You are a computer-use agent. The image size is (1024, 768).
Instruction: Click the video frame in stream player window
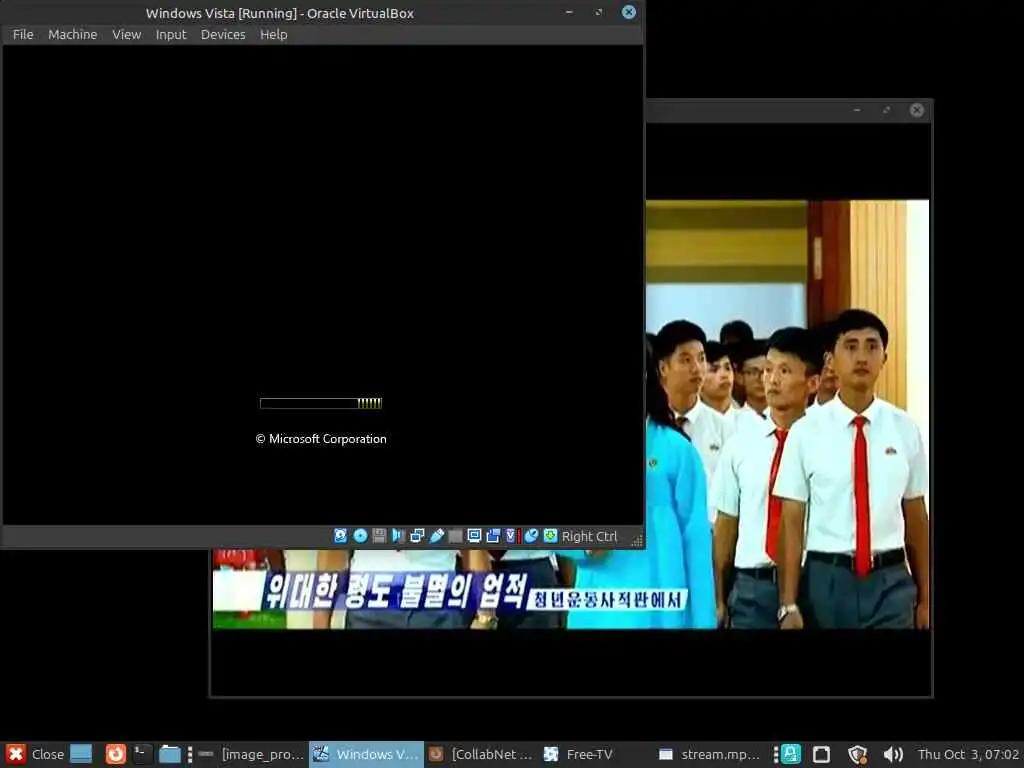[787, 413]
